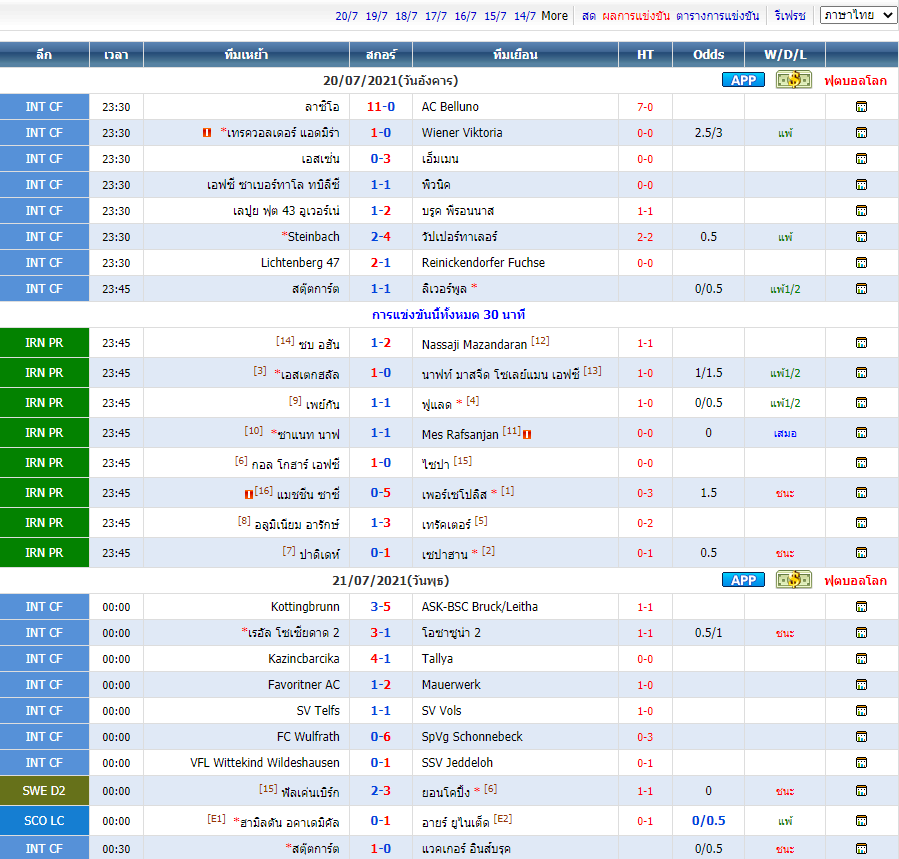Click blue odds 0/0.5 in SCO LC row
Image resolution: width=899 pixels, height=859 pixels.
click(x=709, y=821)
